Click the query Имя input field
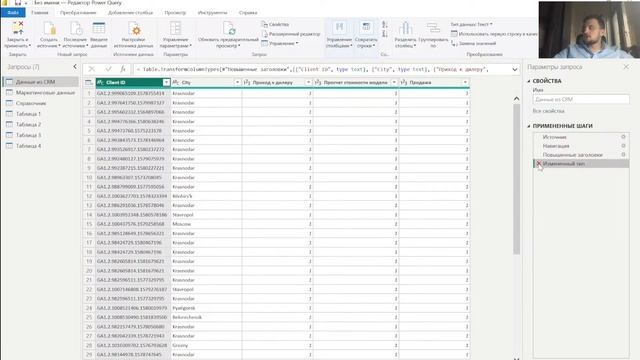The image size is (640, 360). click(x=581, y=99)
